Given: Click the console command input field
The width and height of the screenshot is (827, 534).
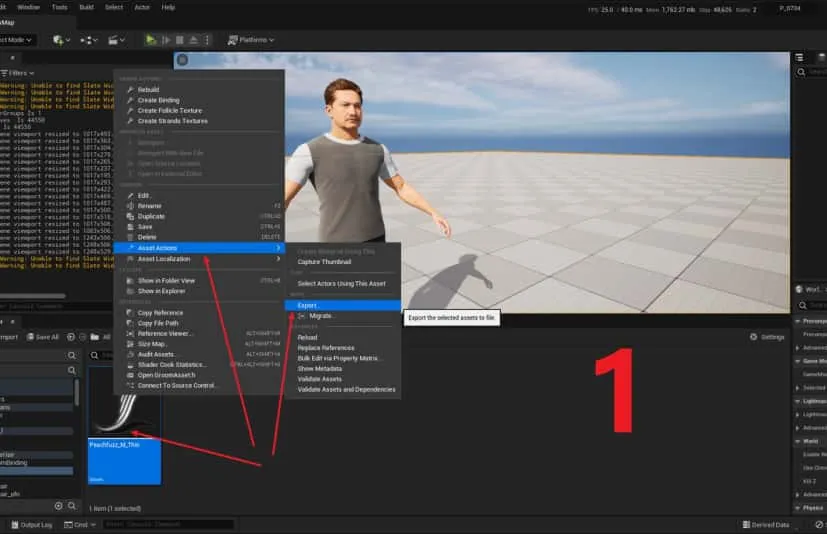Looking at the screenshot, I should click(168, 525).
